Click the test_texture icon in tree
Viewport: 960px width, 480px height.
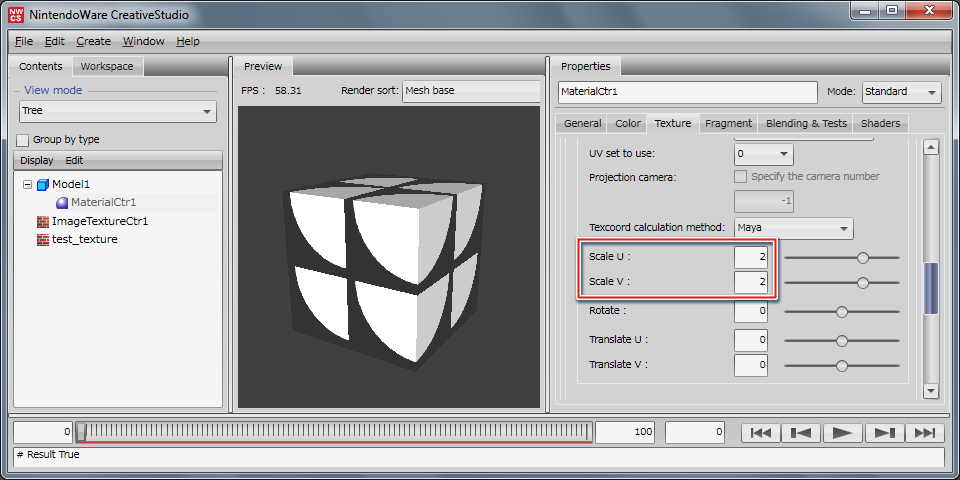(x=42, y=239)
